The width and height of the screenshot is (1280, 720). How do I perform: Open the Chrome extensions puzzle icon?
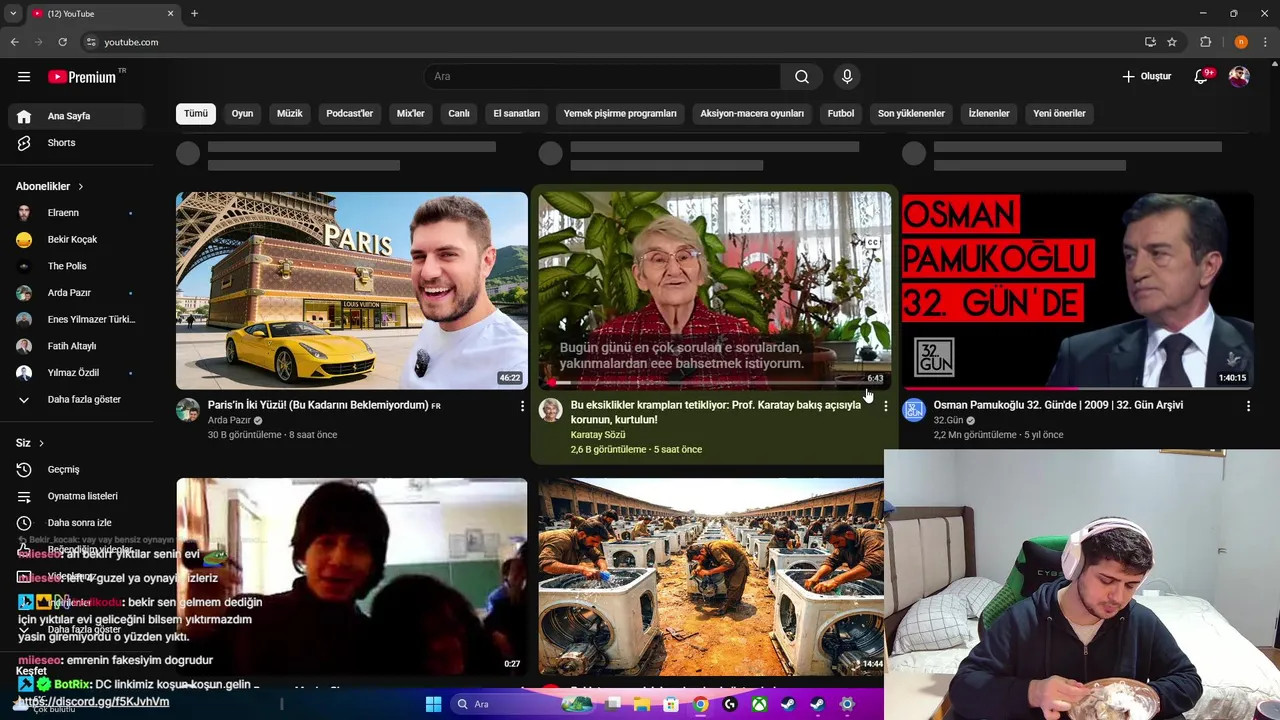click(1206, 42)
